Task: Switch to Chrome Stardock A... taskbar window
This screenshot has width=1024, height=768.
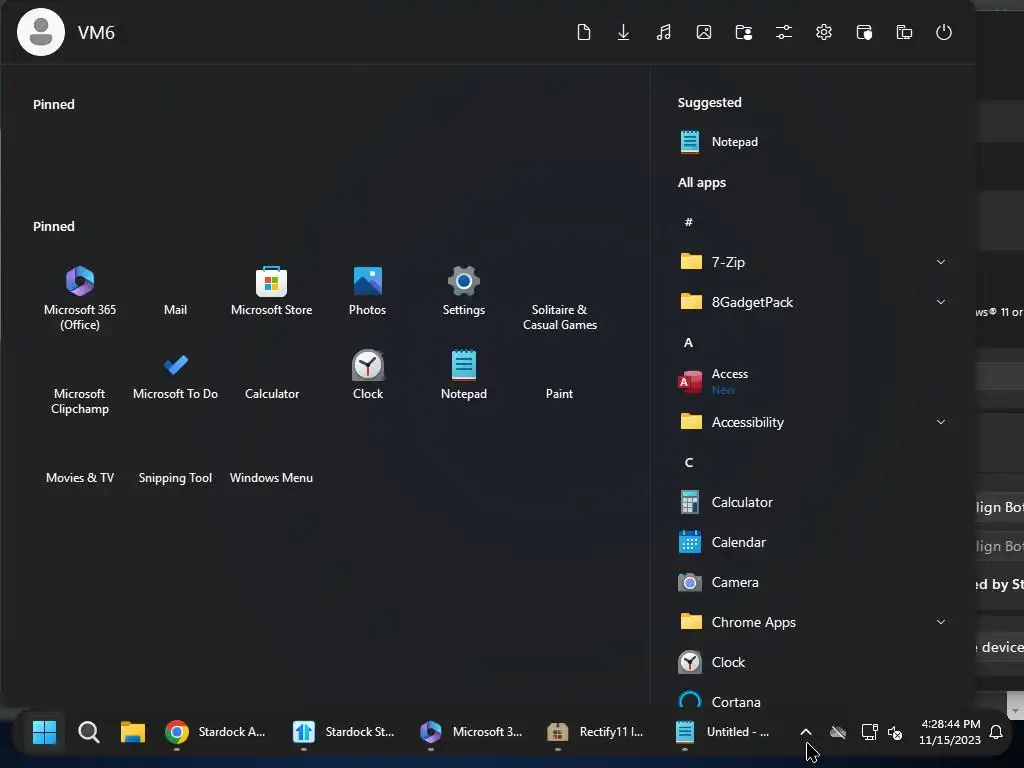Action: (216, 732)
